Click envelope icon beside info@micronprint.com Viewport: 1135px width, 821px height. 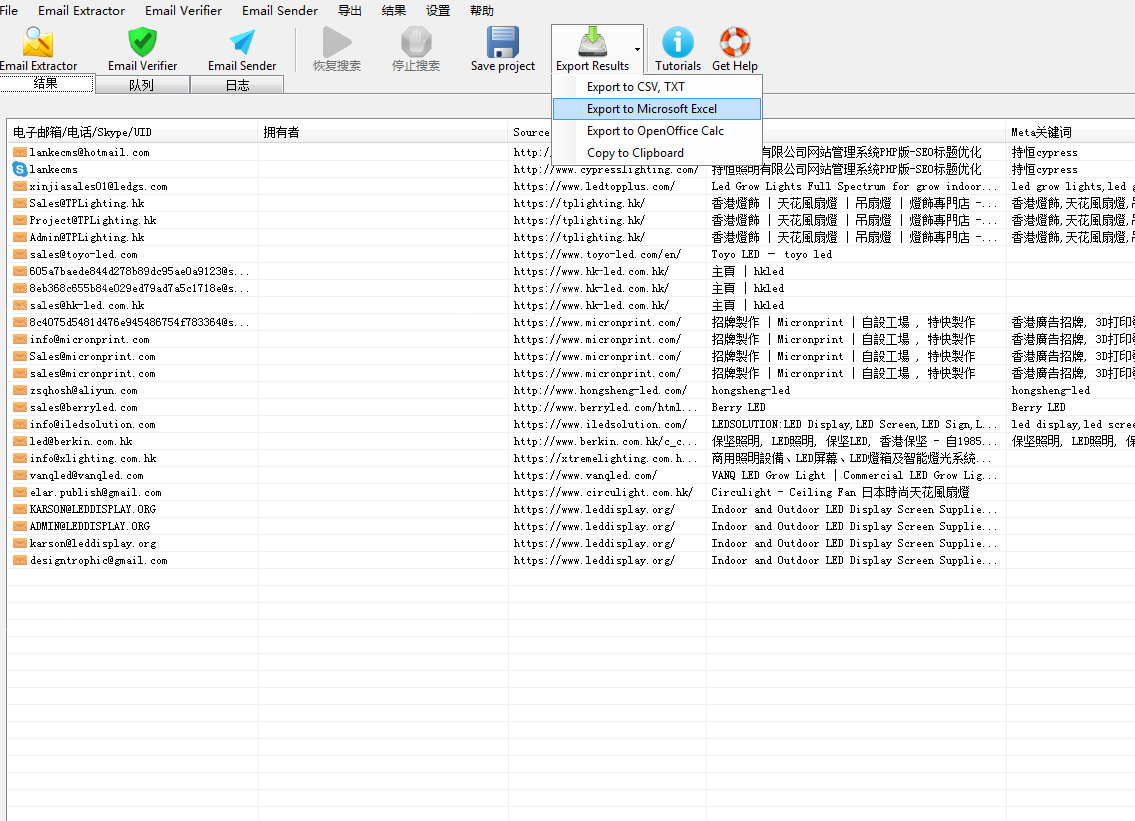coord(20,340)
